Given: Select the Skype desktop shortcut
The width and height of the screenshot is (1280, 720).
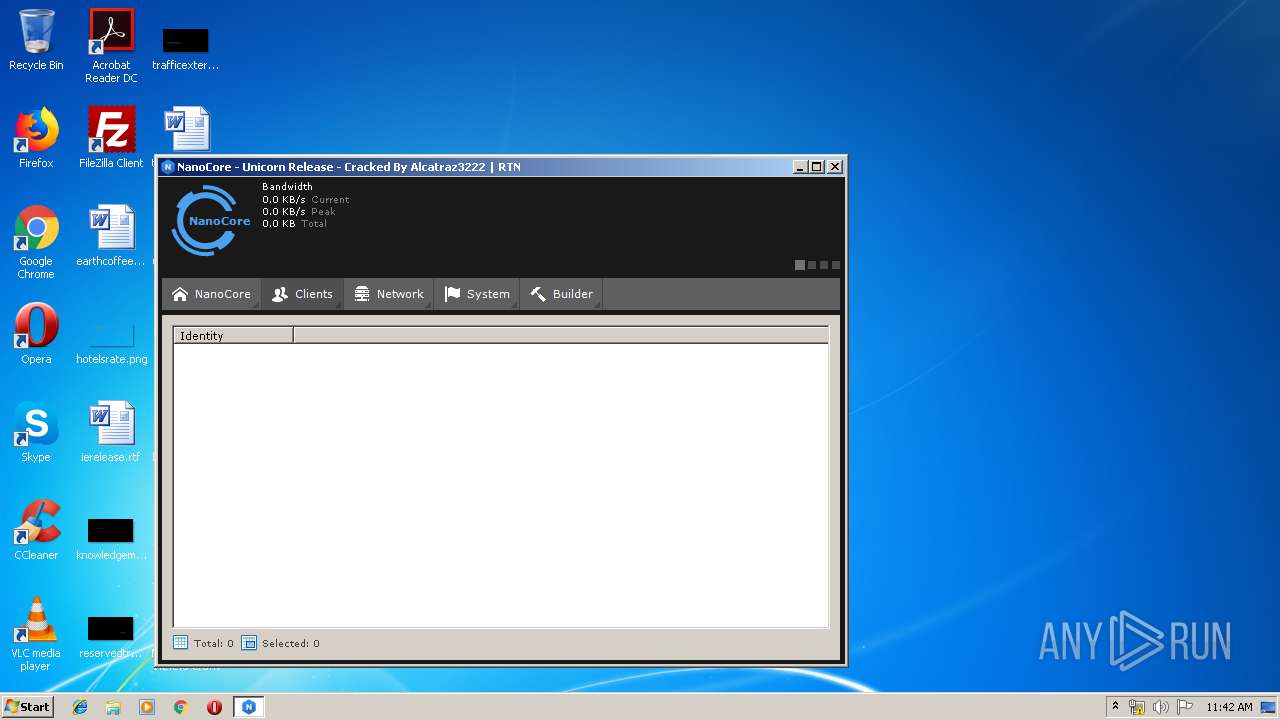Looking at the screenshot, I should [x=36, y=432].
